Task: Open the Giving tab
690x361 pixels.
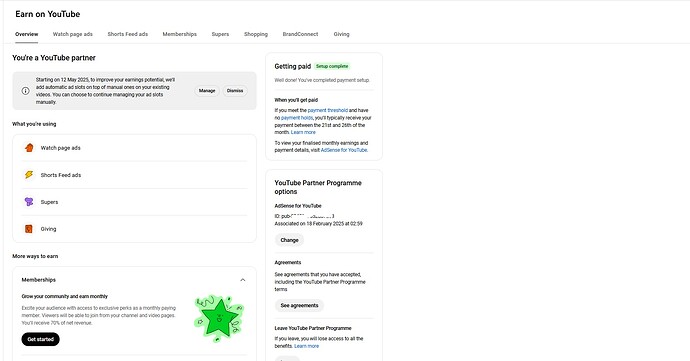Action: point(341,34)
